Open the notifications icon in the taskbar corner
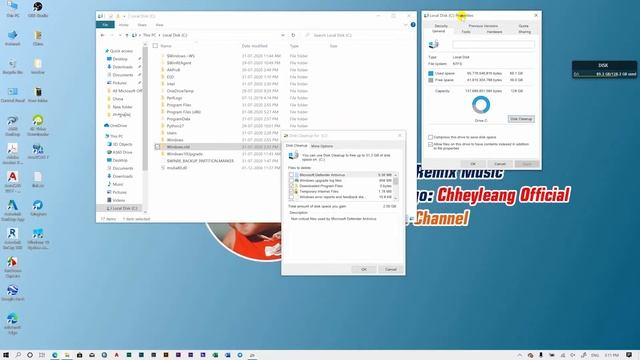The image size is (640, 360). [629, 355]
